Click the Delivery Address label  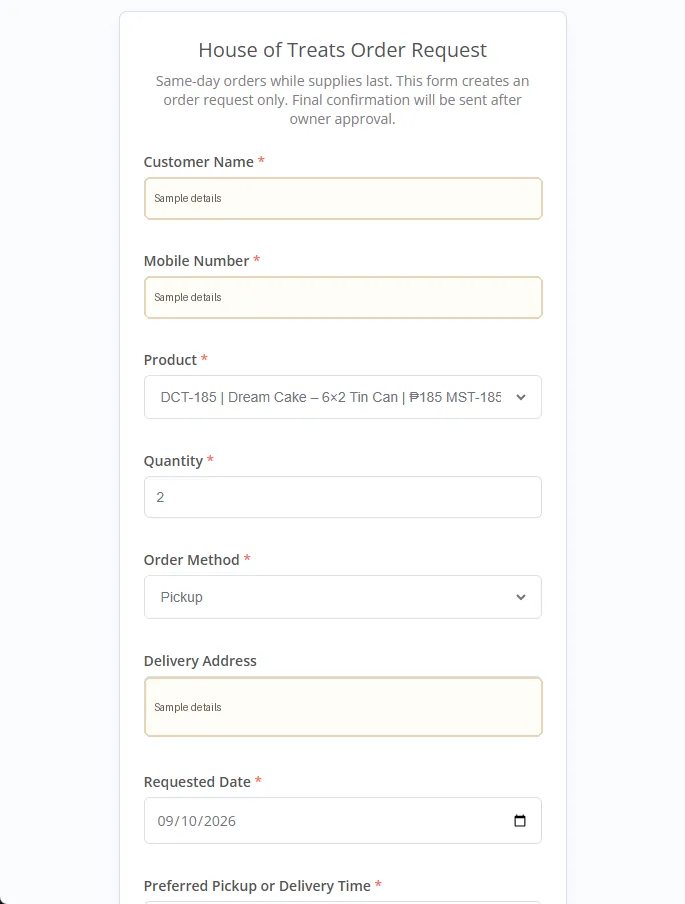(200, 661)
